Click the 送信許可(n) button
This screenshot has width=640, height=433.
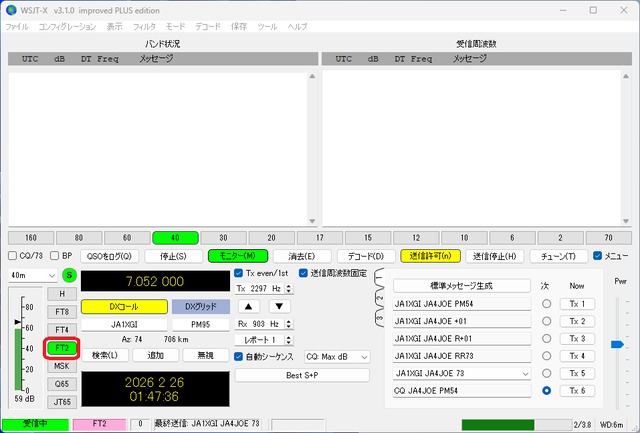click(x=431, y=256)
